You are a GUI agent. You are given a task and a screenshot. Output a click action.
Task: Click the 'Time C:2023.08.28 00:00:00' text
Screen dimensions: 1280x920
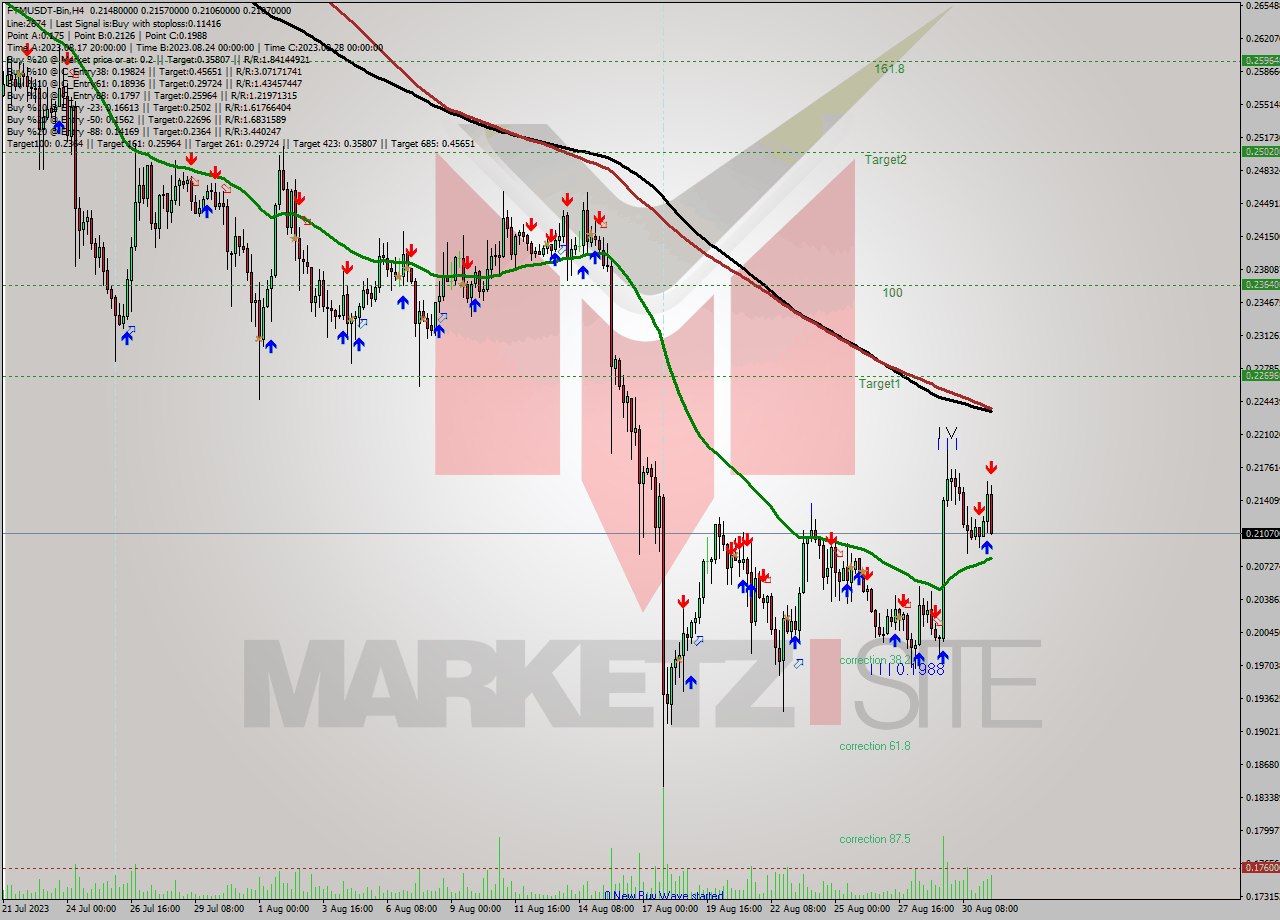pos(326,47)
